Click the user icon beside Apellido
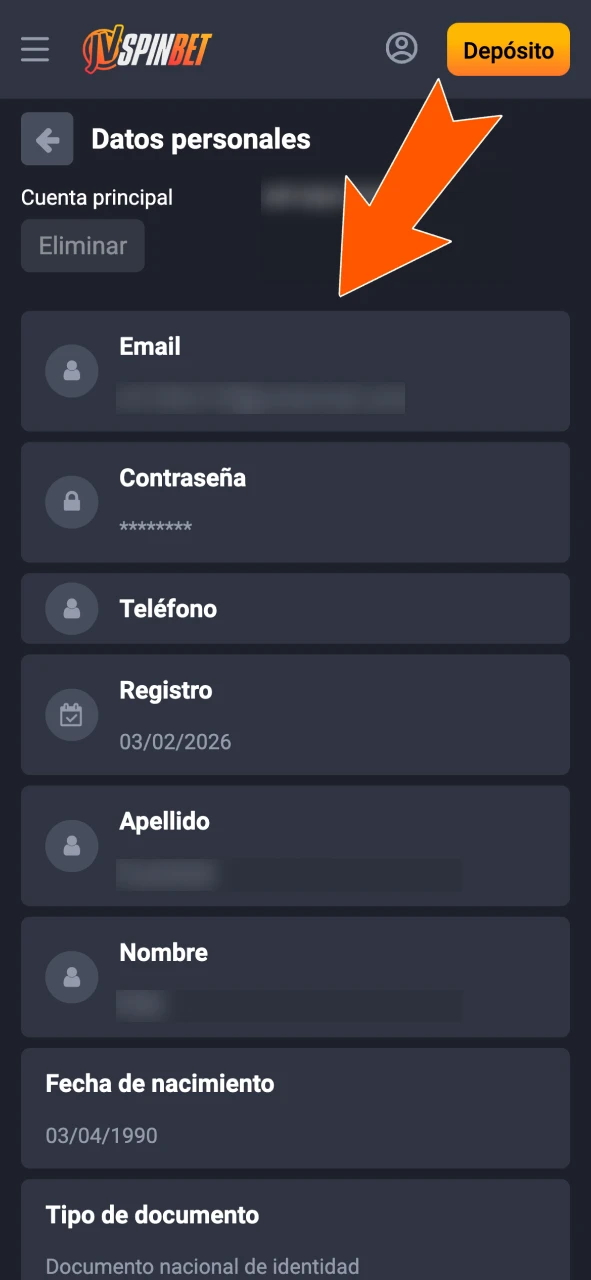The width and height of the screenshot is (591, 1280). (x=71, y=845)
